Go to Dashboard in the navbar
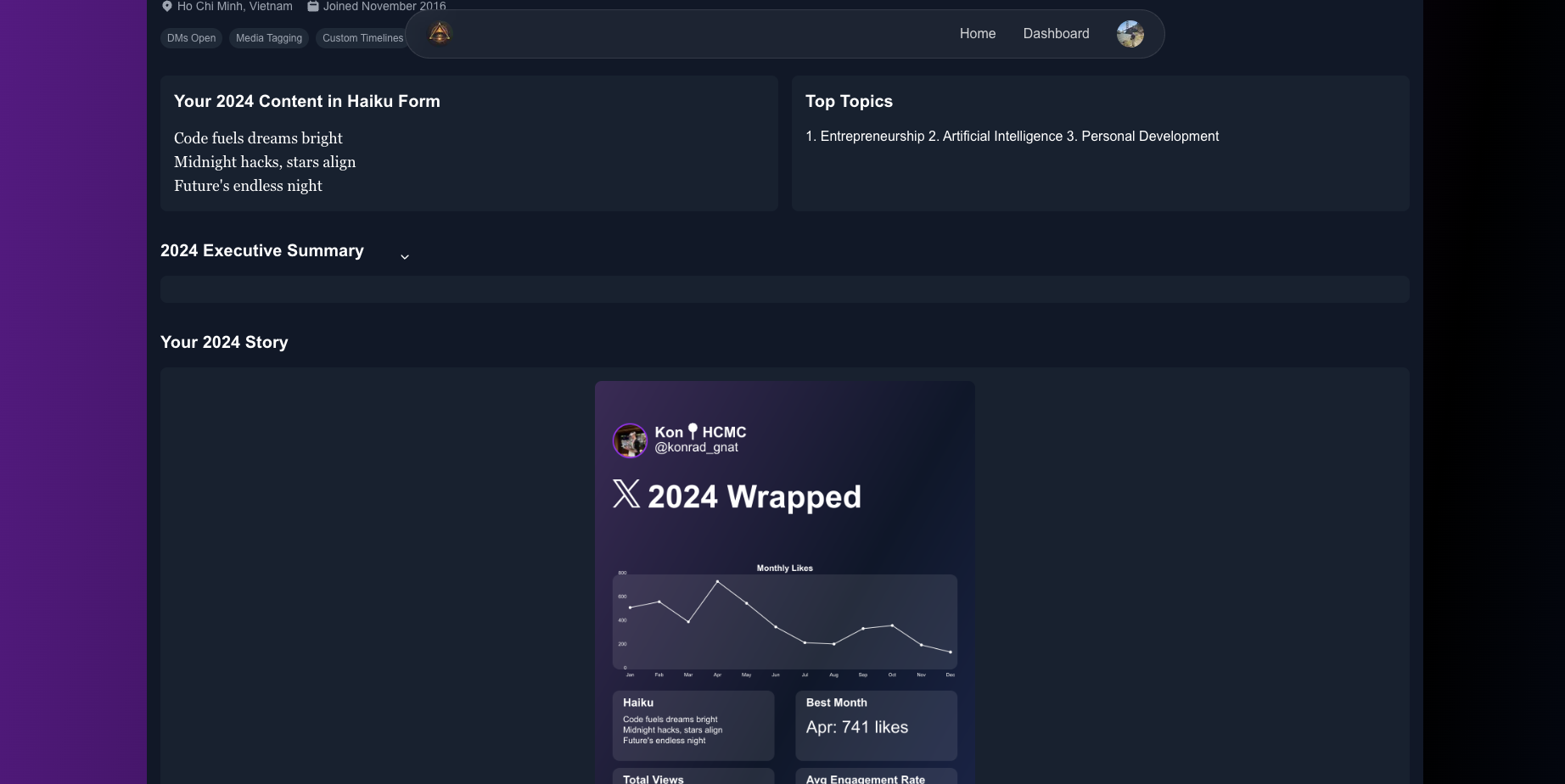This screenshot has height=784, width=1565. pos(1056,33)
